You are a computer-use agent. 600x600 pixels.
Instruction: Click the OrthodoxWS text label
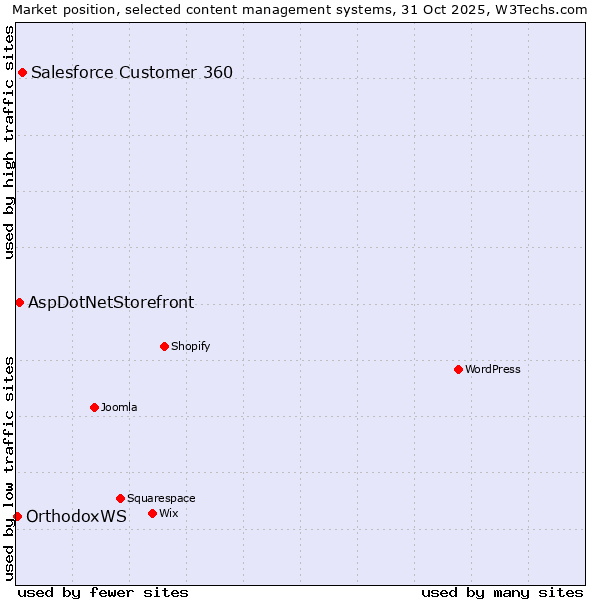coord(76,516)
